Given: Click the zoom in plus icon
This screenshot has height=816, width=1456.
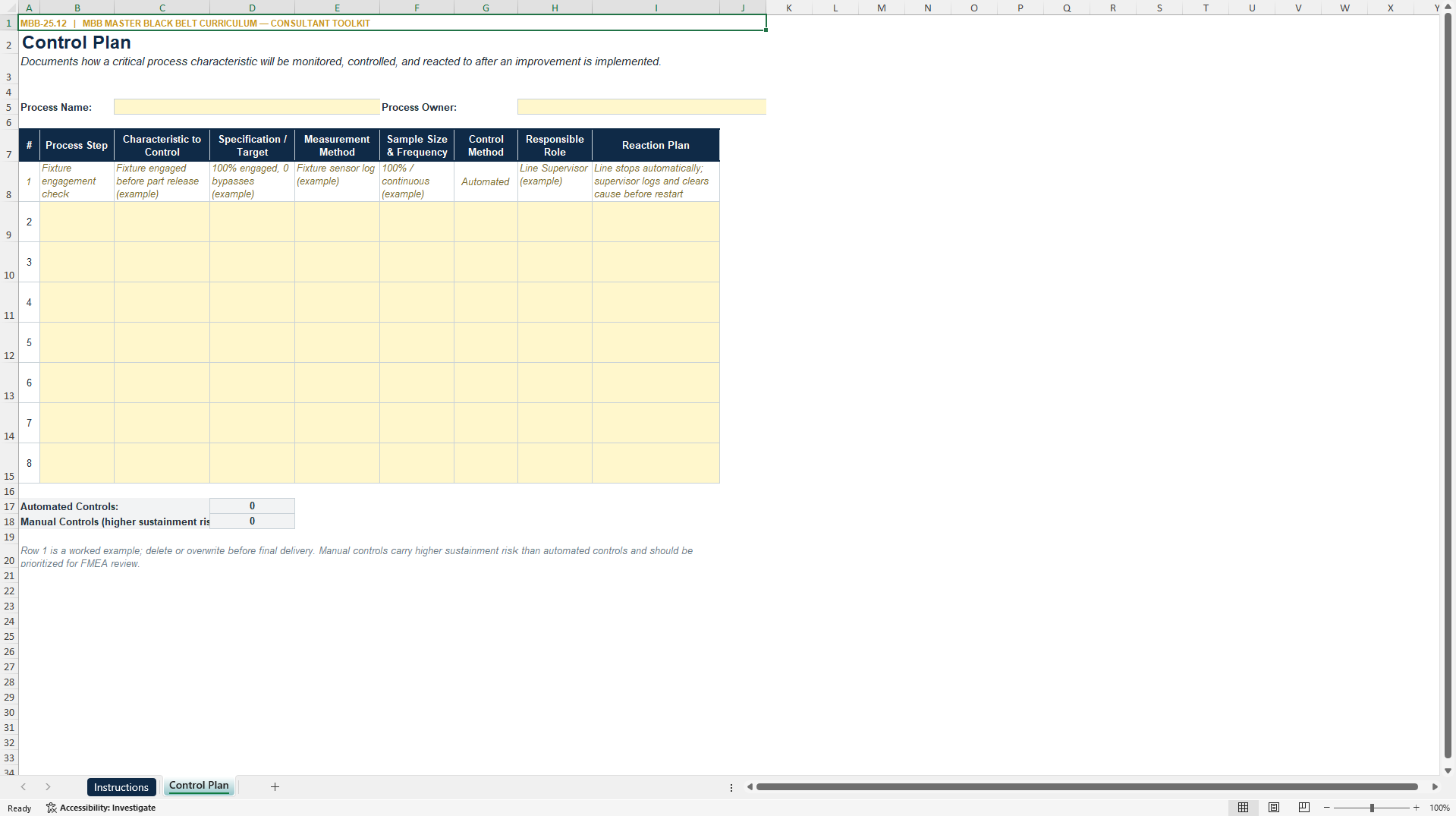Looking at the screenshot, I should tap(1417, 808).
